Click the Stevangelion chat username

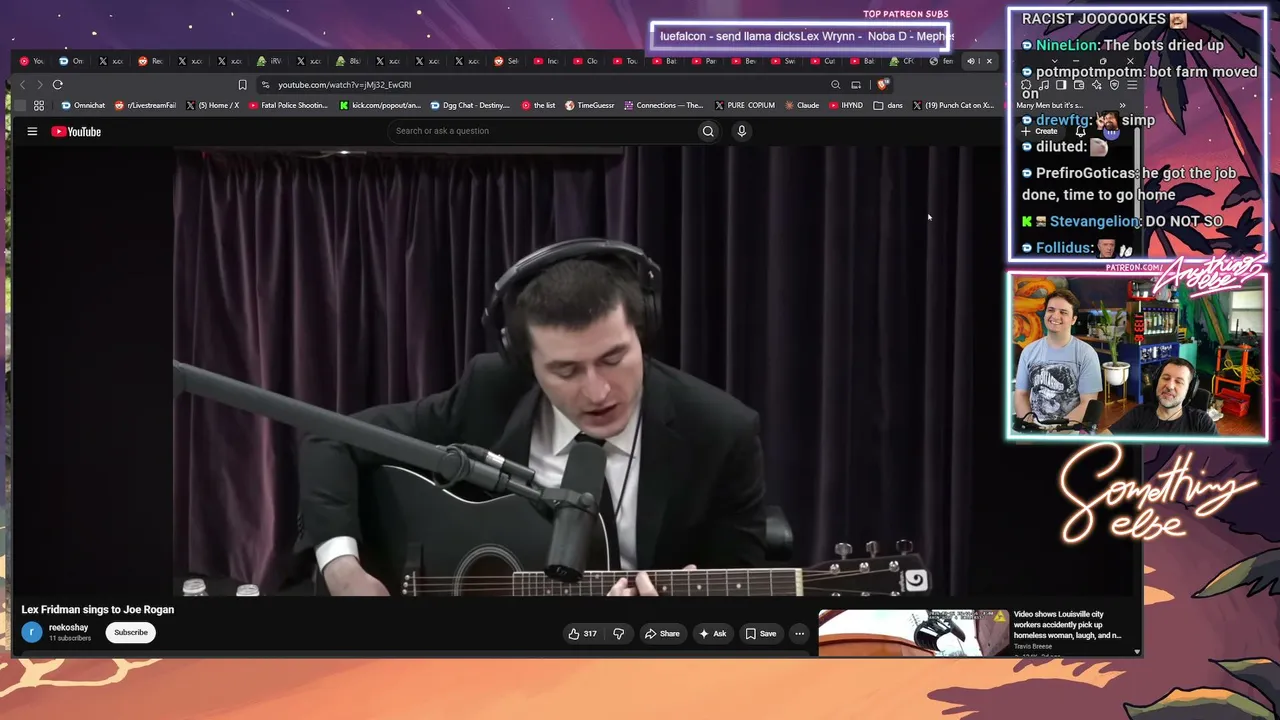pyautogui.click(x=1094, y=221)
